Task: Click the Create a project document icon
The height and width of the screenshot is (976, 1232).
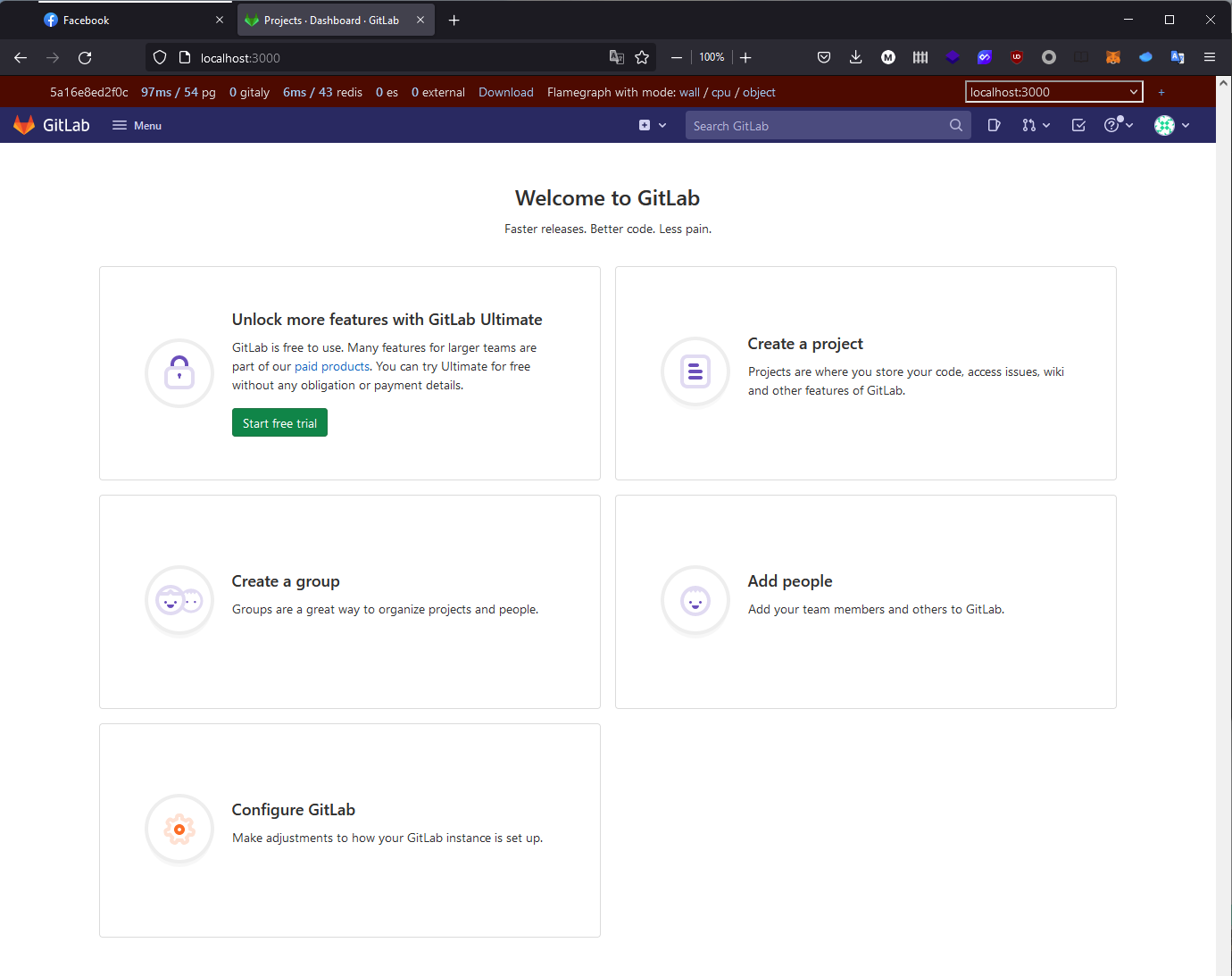Action: tap(695, 371)
